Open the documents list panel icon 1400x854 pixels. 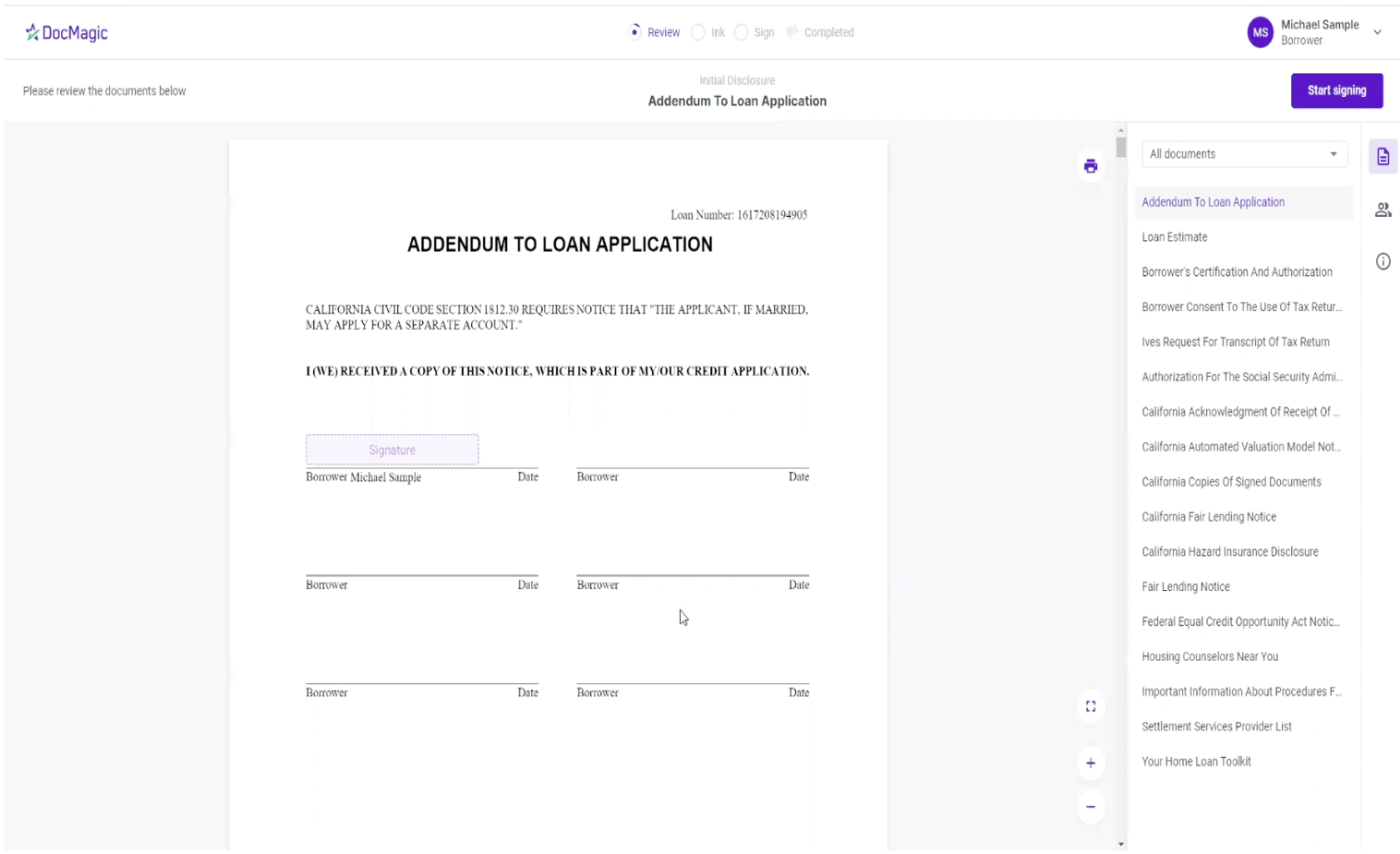[x=1382, y=157]
